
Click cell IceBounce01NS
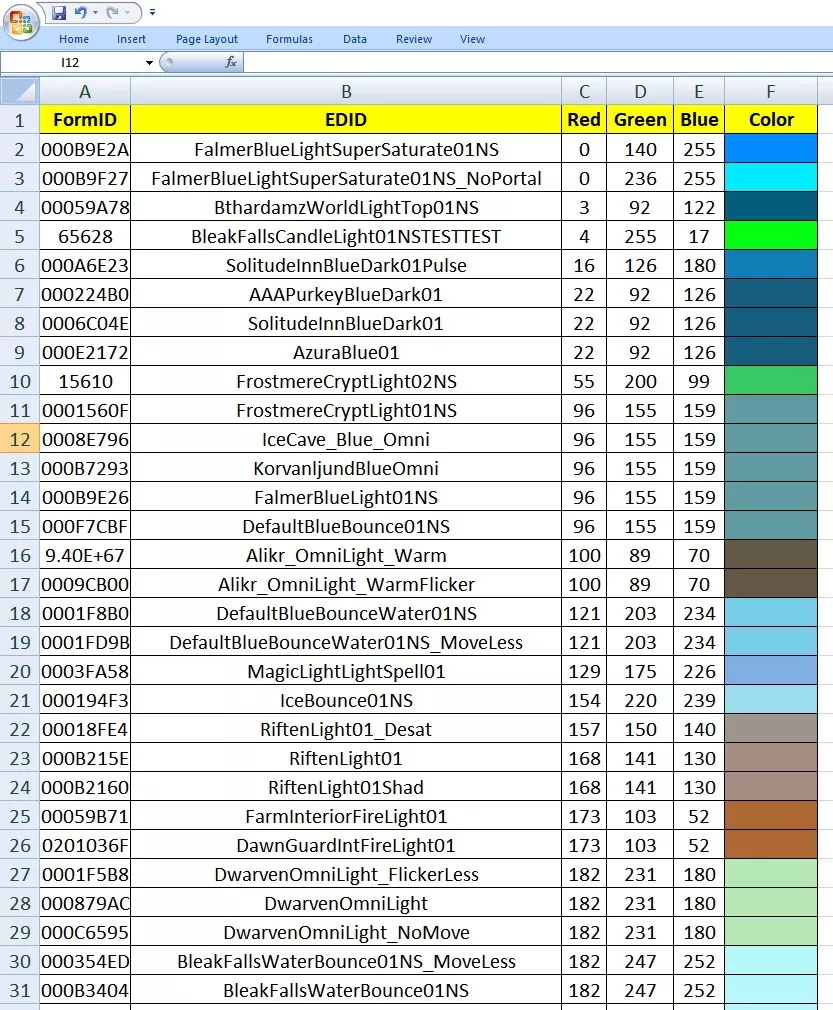coord(346,700)
